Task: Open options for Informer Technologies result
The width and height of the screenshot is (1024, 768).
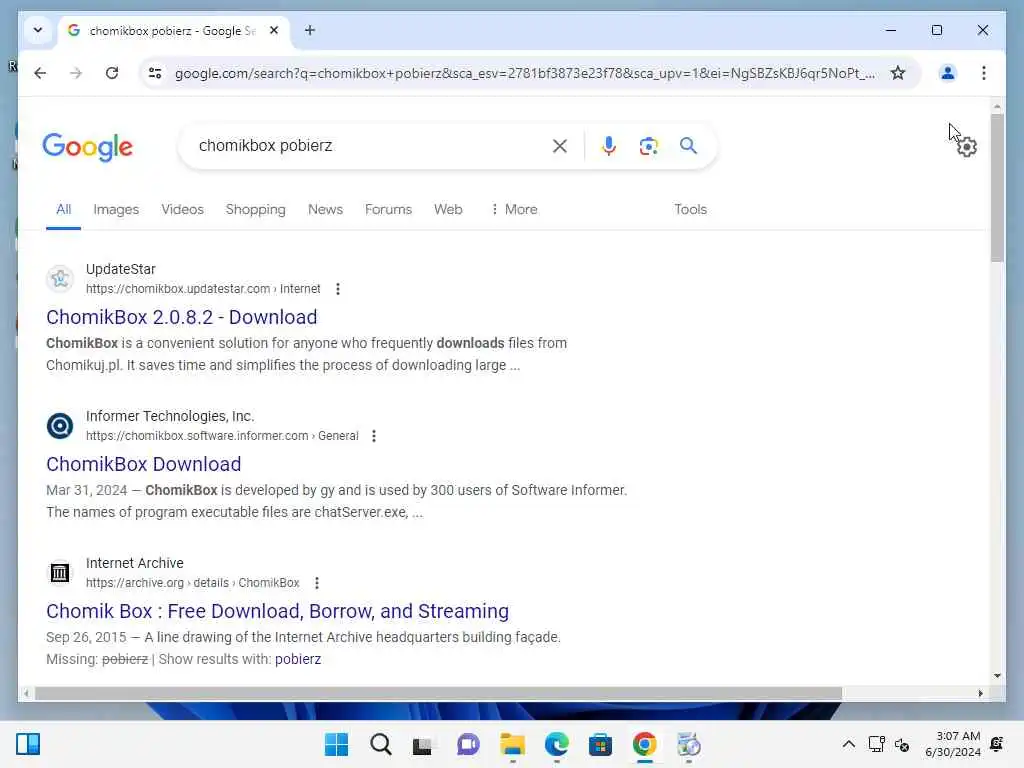Action: coord(374,436)
